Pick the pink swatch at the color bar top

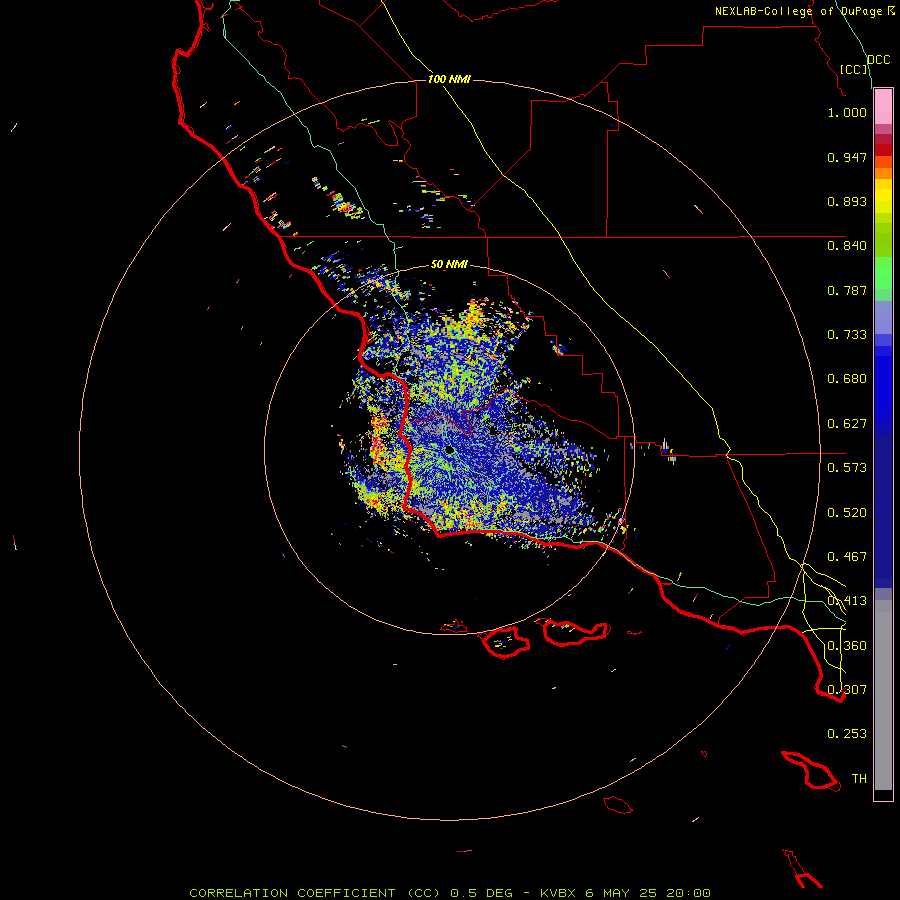883,107
